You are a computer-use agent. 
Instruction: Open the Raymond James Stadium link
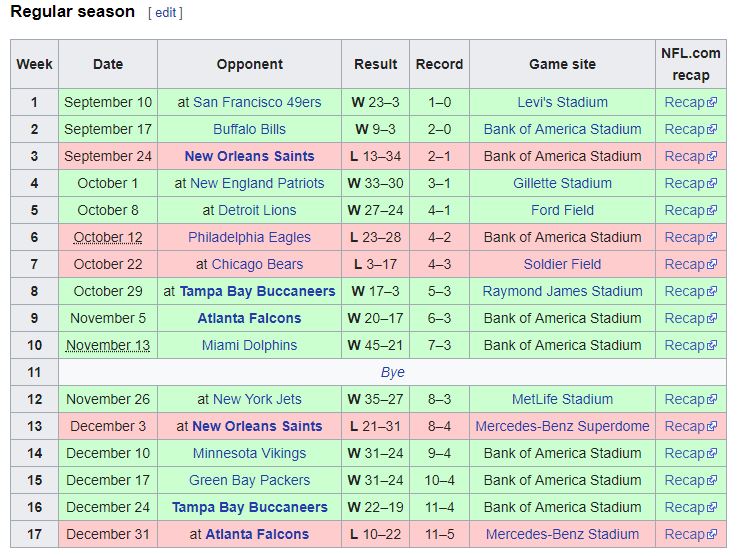pos(562,292)
